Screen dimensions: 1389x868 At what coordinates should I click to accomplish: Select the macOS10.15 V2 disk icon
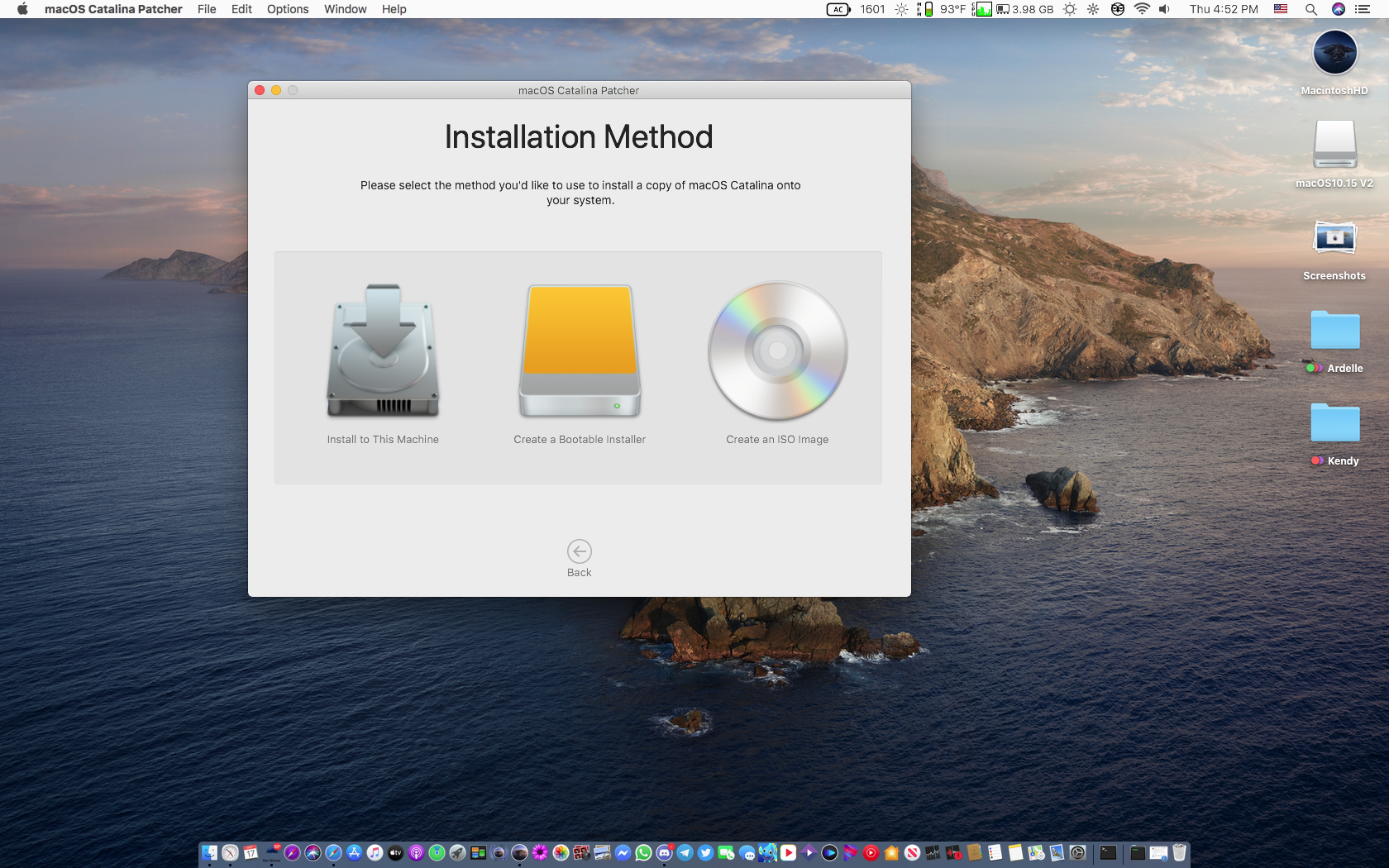[1334, 145]
